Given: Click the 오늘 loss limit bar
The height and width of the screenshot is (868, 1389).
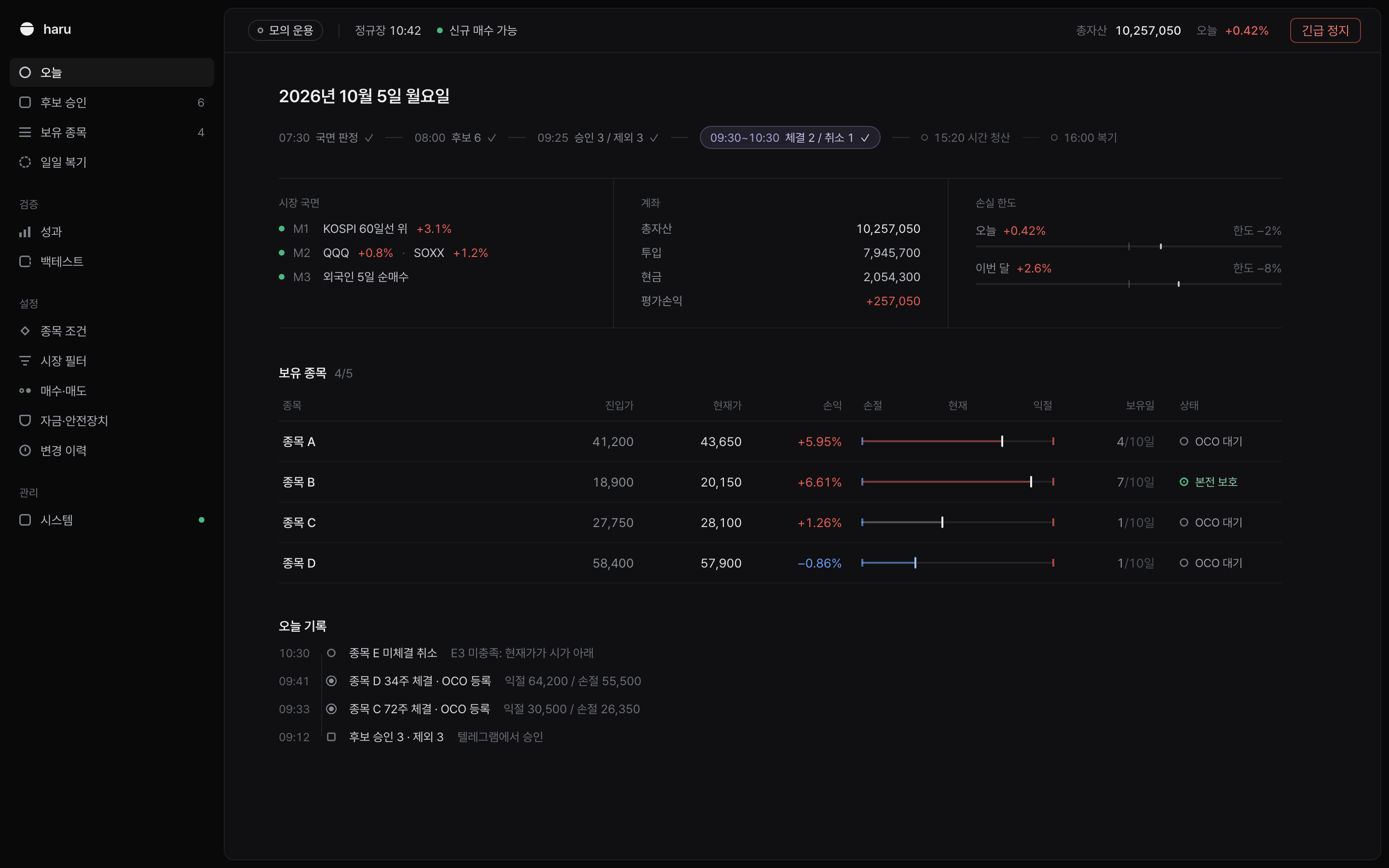Looking at the screenshot, I should (x=1129, y=246).
